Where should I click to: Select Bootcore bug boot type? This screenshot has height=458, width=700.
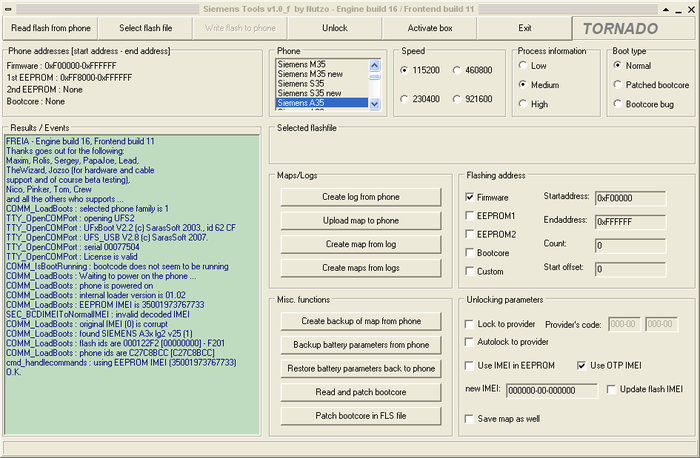tap(617, 104)
